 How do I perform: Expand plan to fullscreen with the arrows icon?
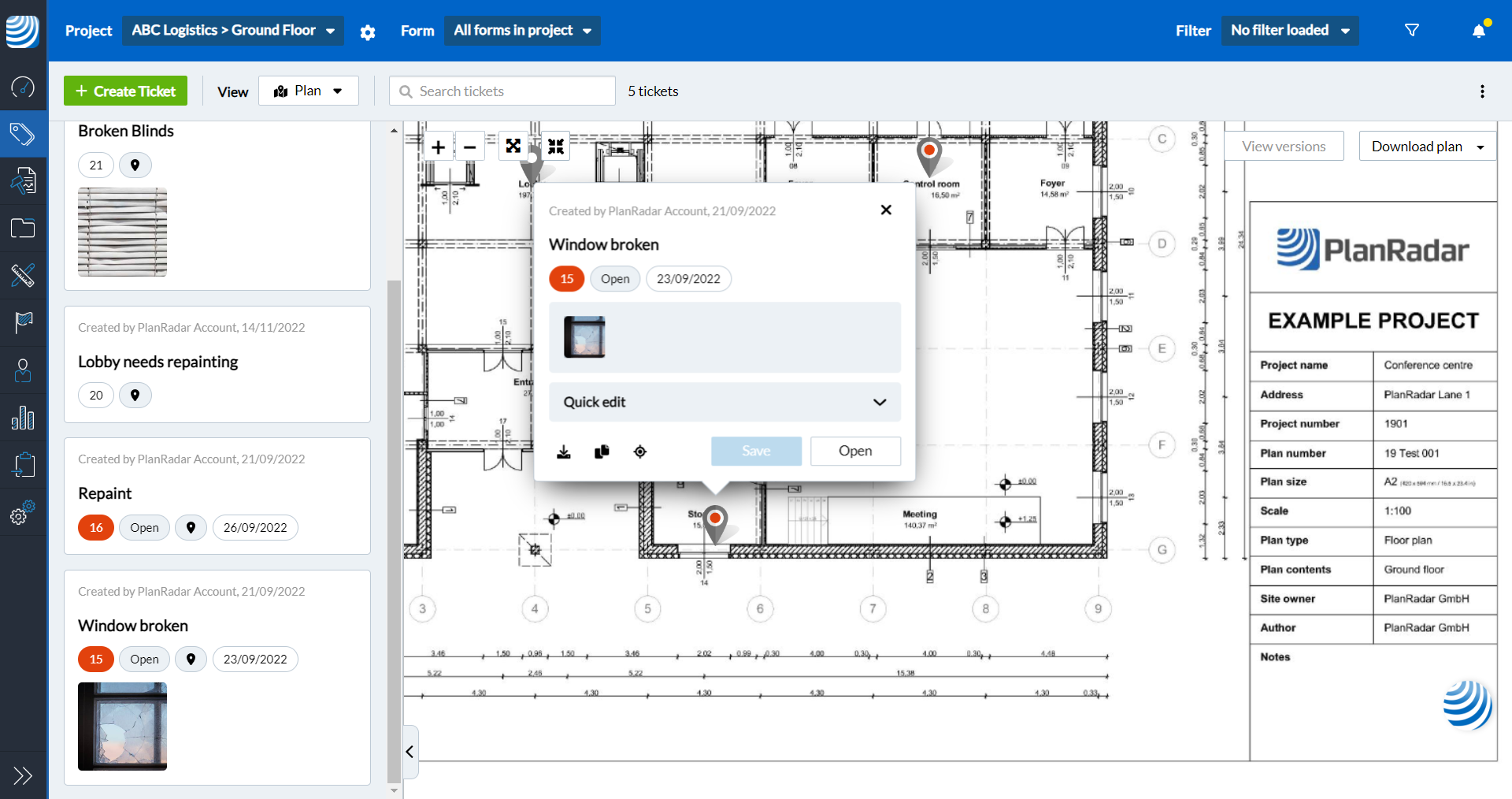513,145
